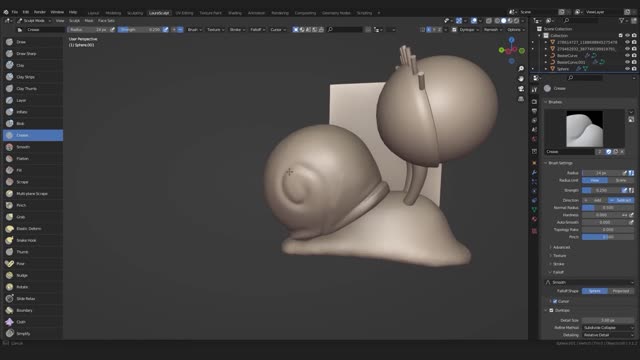Viewport: 640px width, 360px height.
Task: Click the viewport zoom magnifier icon
Action: click(x=521, y=69)
